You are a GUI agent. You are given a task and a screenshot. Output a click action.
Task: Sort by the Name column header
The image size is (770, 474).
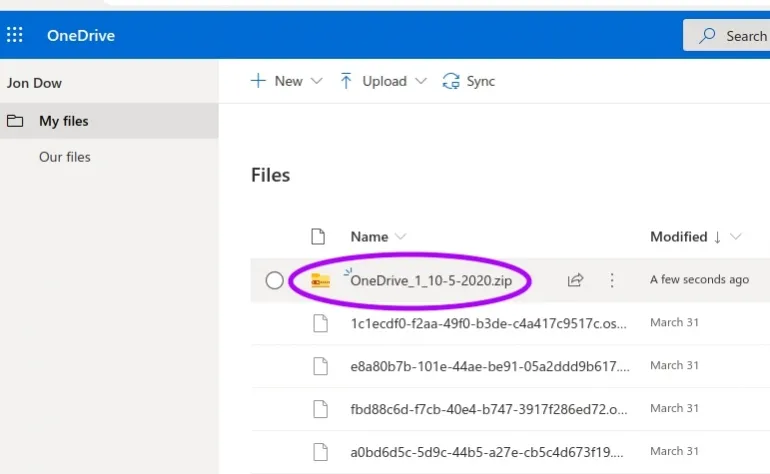click(x=369, y=237)
